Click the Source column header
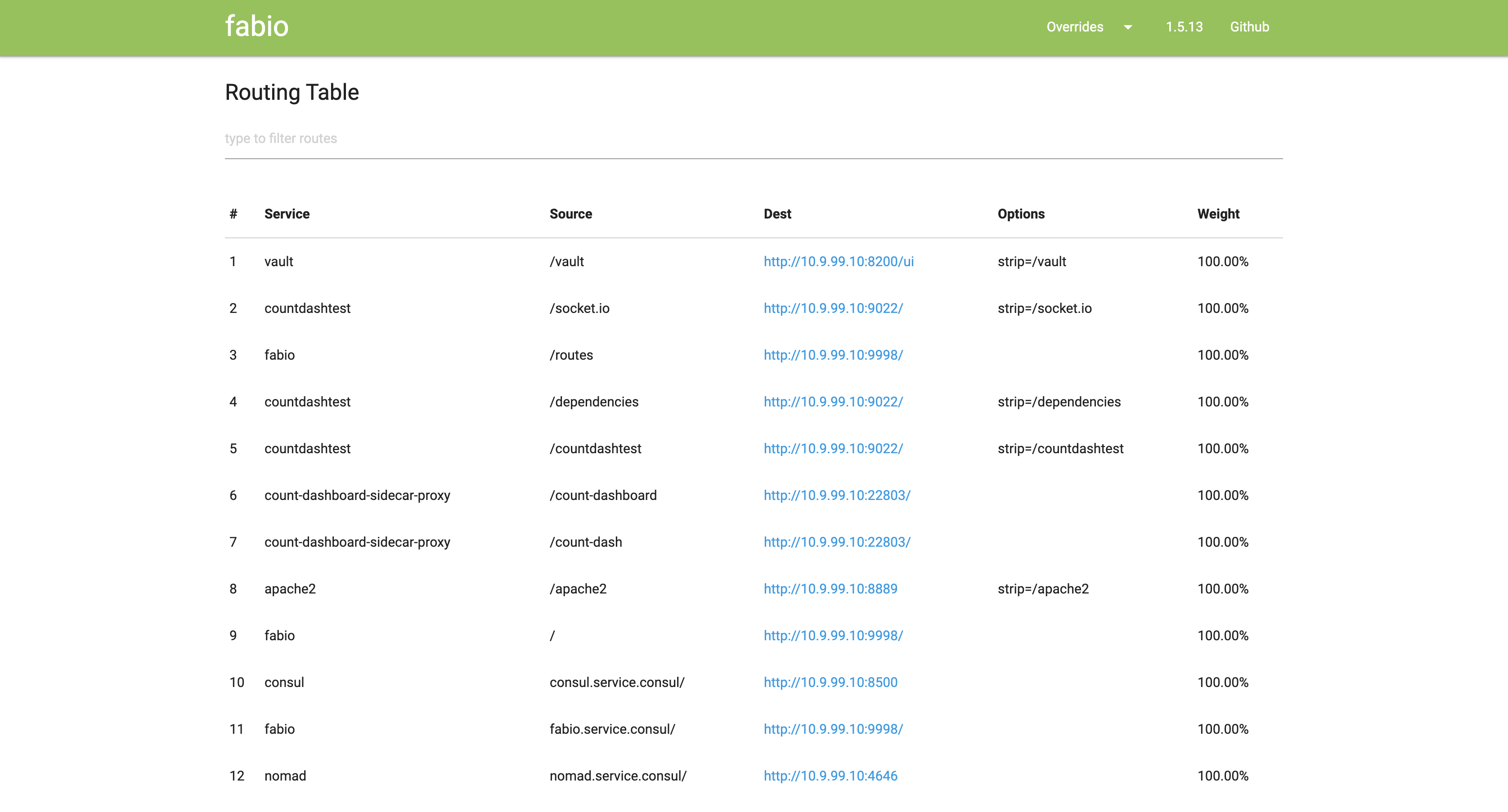 [x=571, y=214]
